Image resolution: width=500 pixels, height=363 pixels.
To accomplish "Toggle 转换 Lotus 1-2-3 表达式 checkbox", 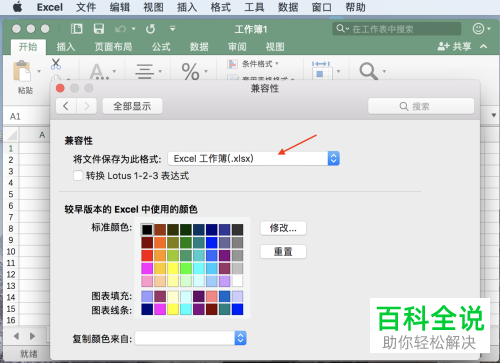I will pos(78,176).
